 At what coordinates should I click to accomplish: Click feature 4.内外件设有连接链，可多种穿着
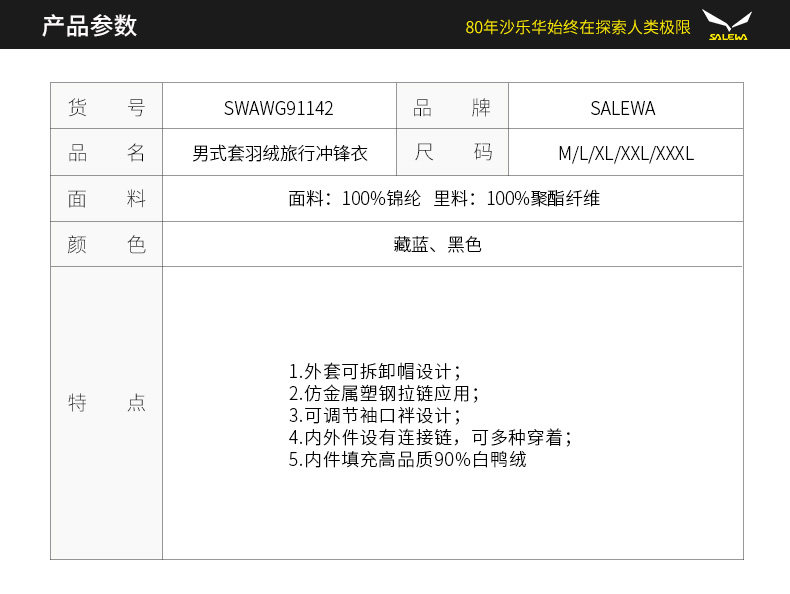[x=431, y=437]
